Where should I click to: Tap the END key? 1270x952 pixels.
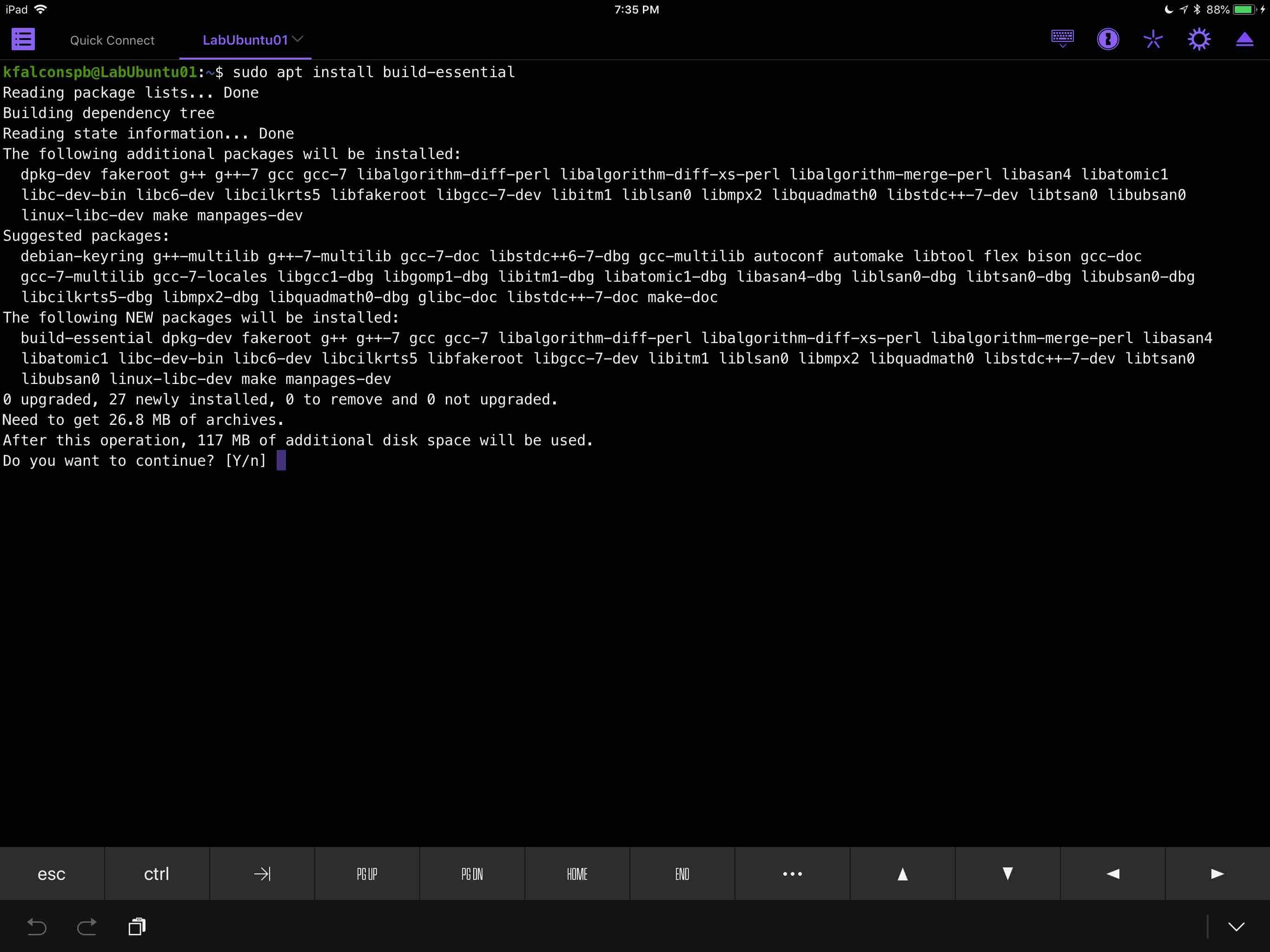point(682,873)
